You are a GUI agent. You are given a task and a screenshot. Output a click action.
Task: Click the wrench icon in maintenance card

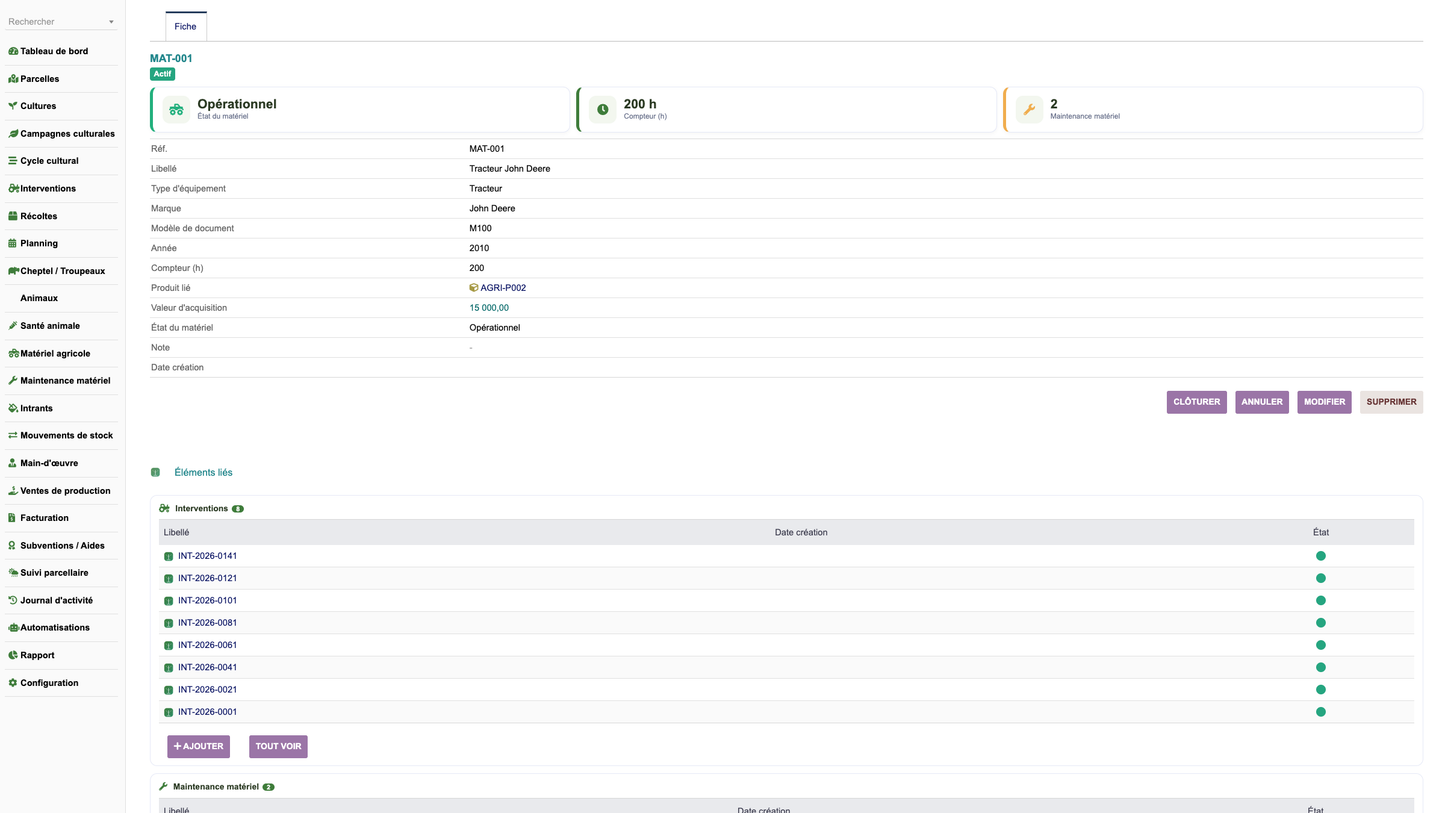[1029, 110]
